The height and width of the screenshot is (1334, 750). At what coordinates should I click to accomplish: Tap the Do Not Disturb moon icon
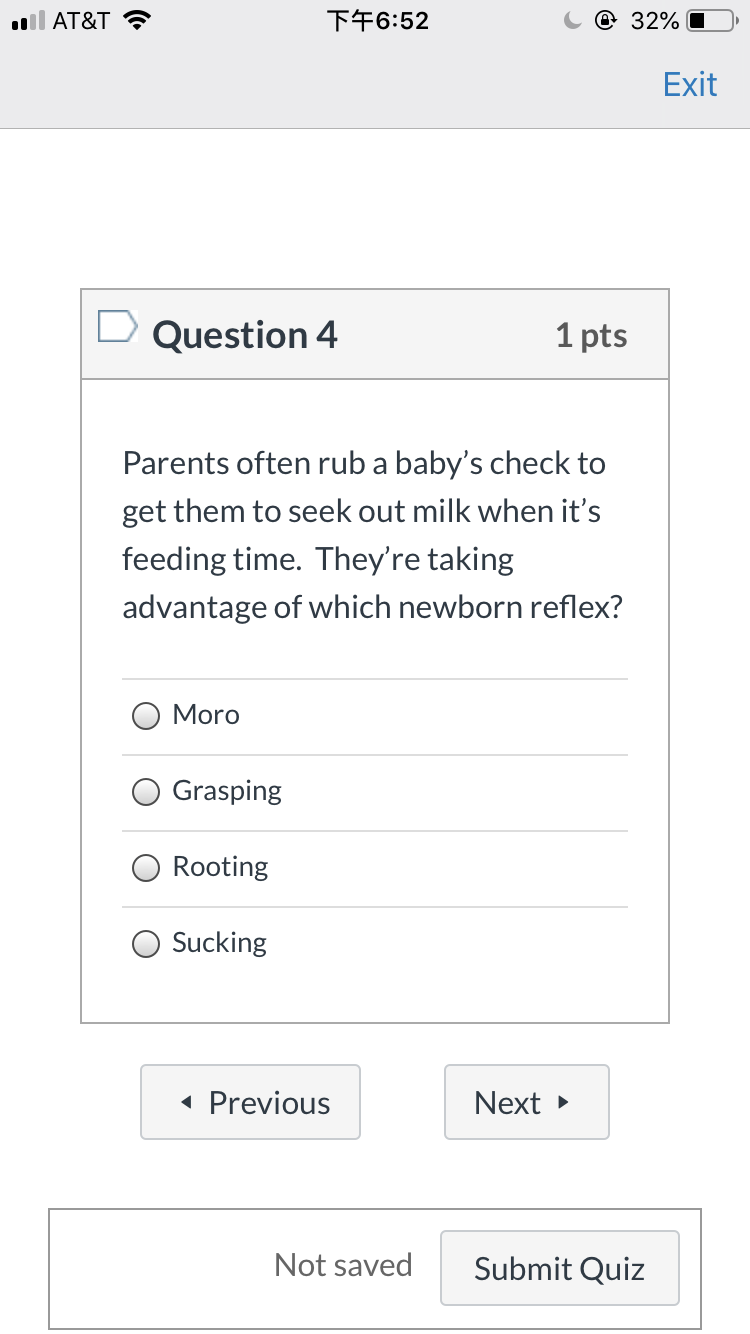tap(571, 21)
